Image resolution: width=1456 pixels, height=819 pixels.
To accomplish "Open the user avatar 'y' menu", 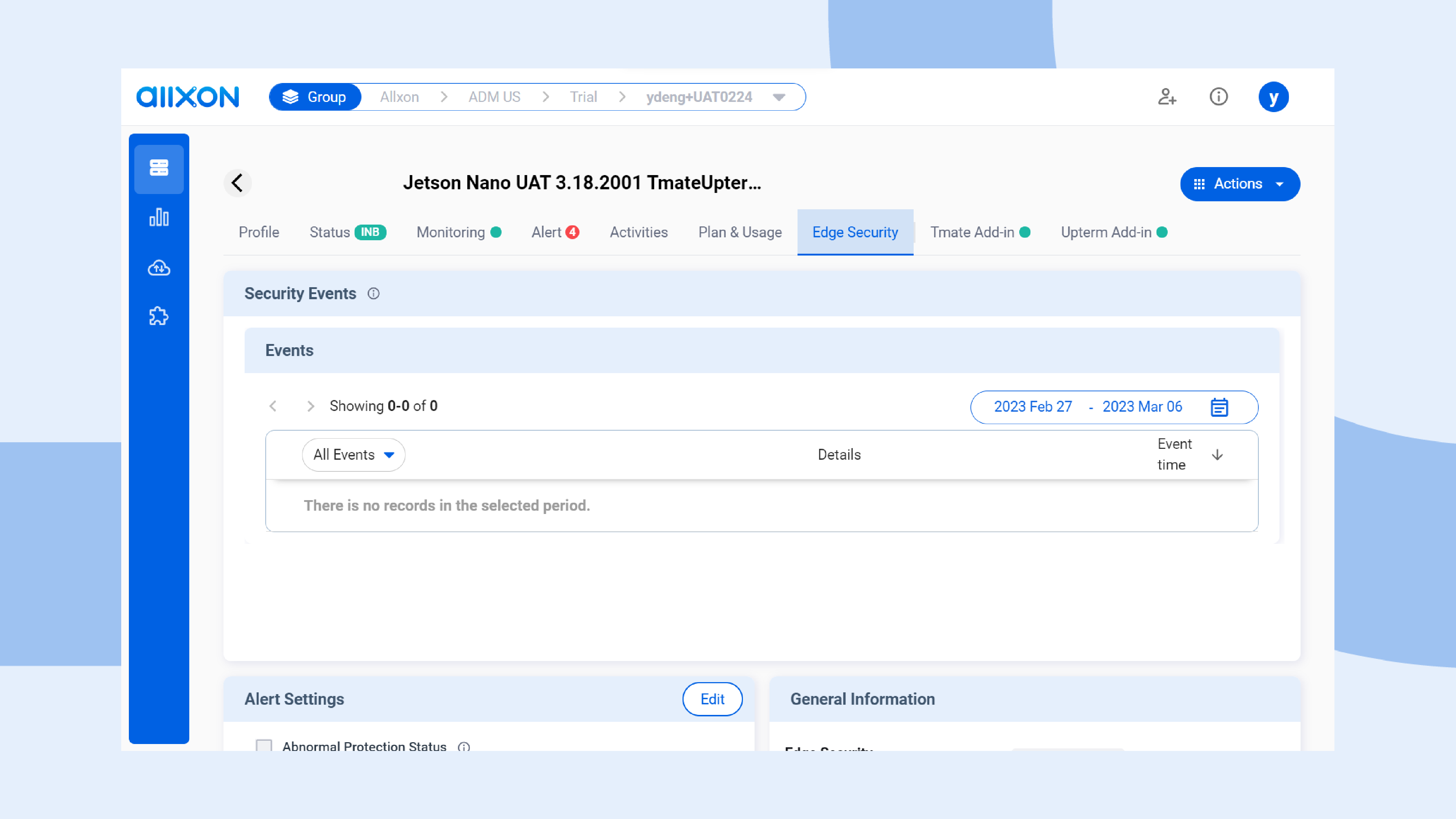I will pyautogui.click(x=1273, y=97).
